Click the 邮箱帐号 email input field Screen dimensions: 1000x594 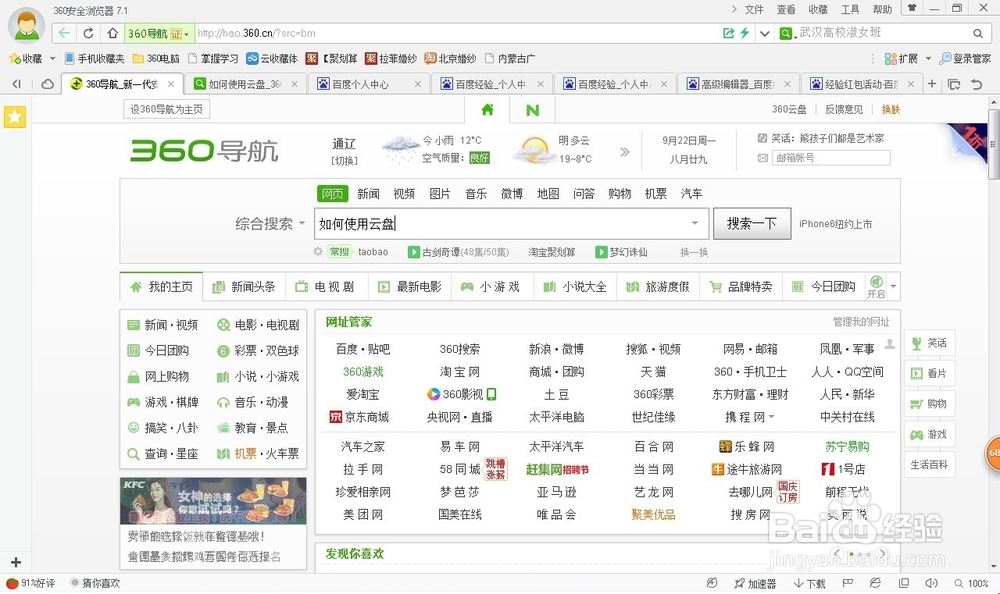pyautogui.click(x=831, y=158)
